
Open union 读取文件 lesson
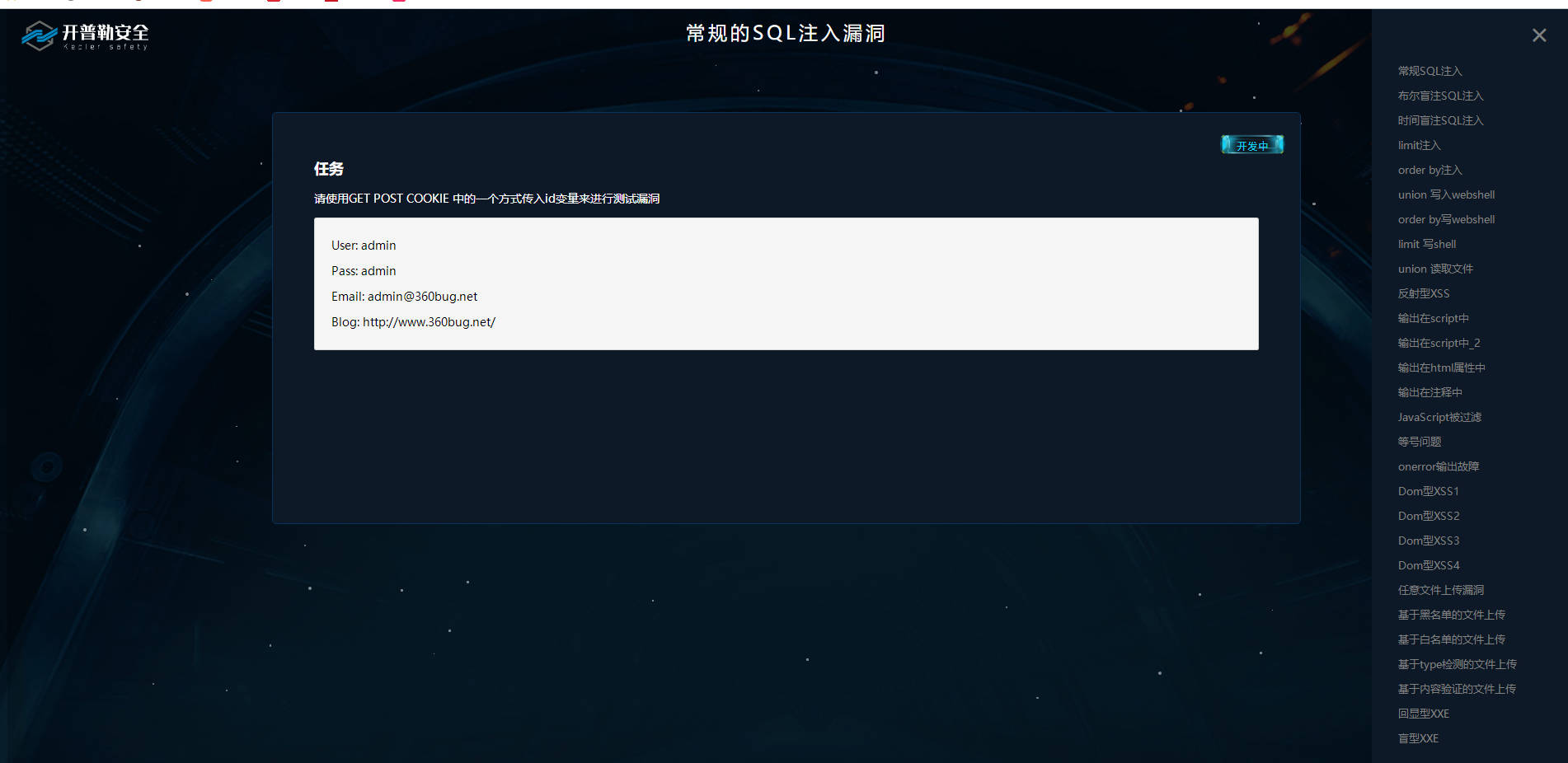(x=1435, y=269)
